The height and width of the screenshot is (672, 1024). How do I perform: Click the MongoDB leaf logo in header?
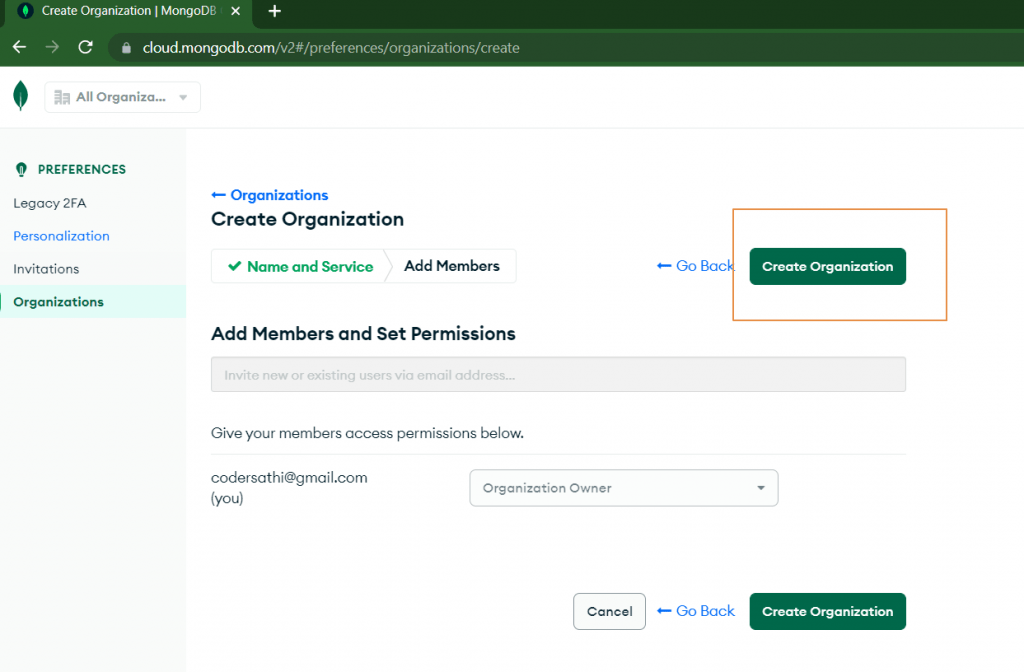pos(21,96)
